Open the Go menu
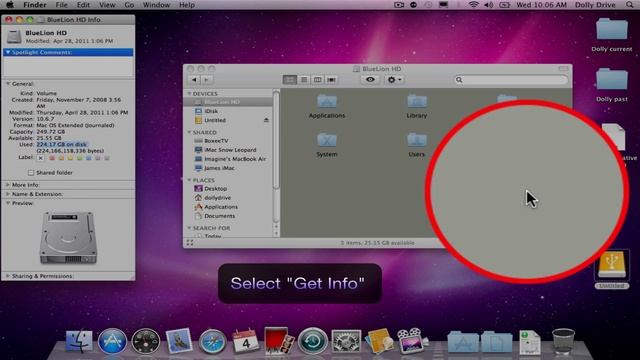This screenshot has height=360, width=640. click(129, 5)
